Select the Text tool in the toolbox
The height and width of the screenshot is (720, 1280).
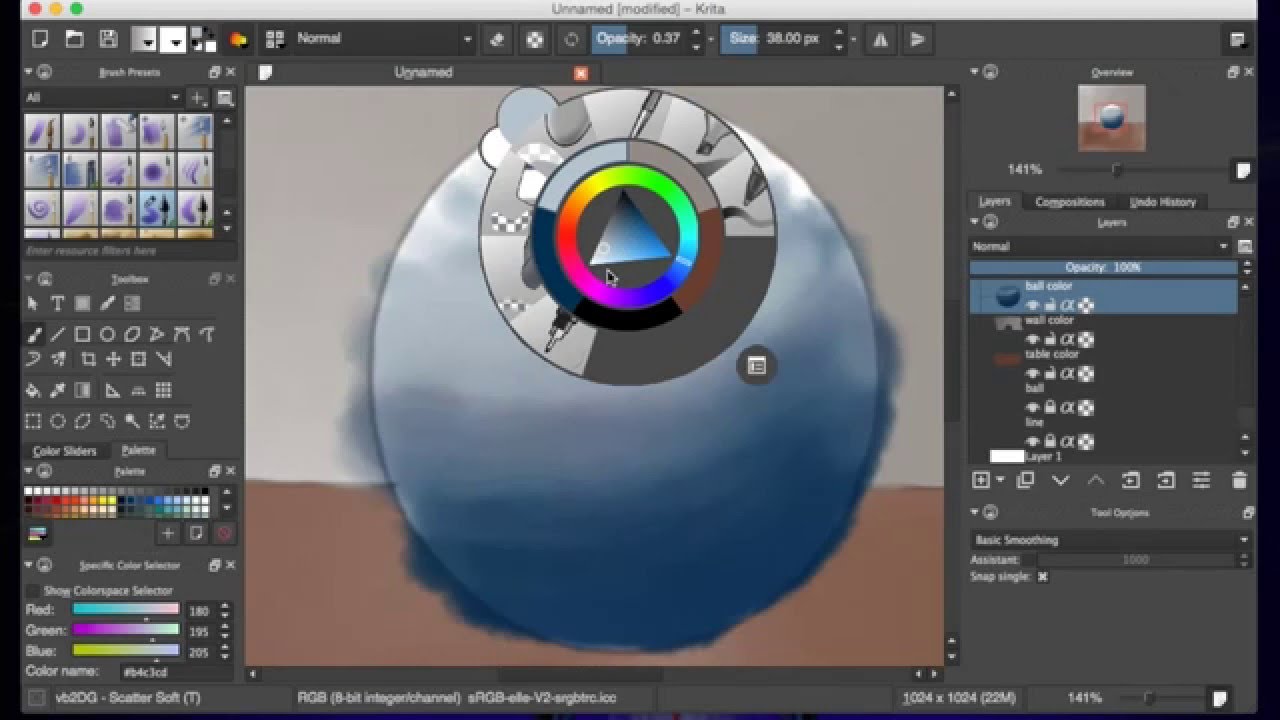[x=58, y=304]
